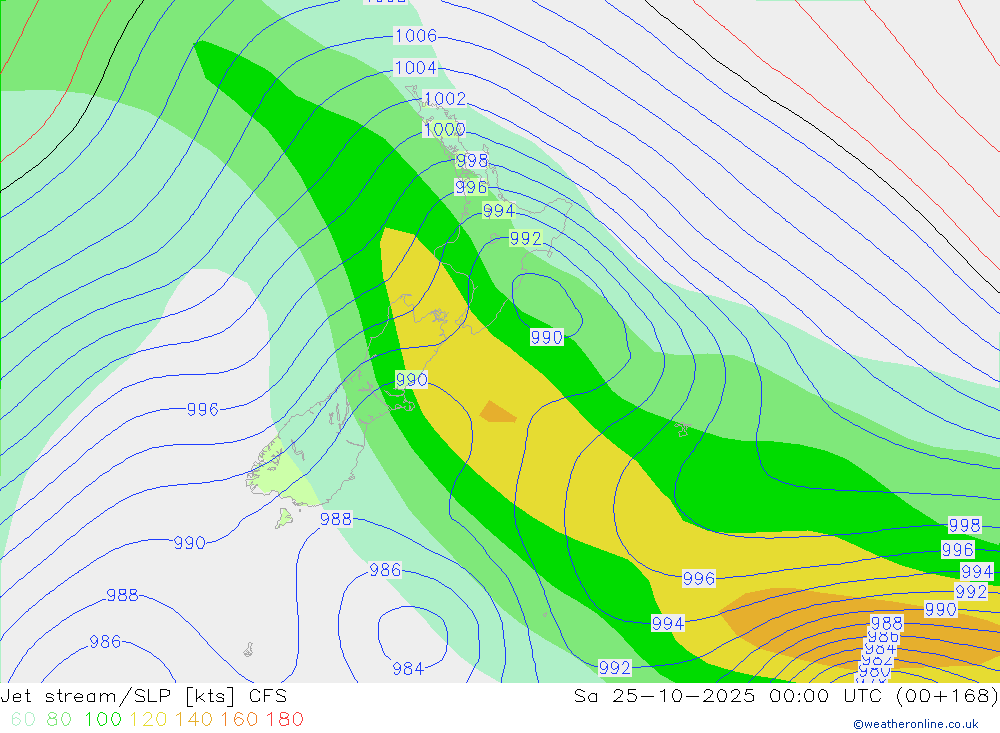Open the weatheronline.co.uk copyright link
Screen dimensions: 1000x733
point(915,724)
